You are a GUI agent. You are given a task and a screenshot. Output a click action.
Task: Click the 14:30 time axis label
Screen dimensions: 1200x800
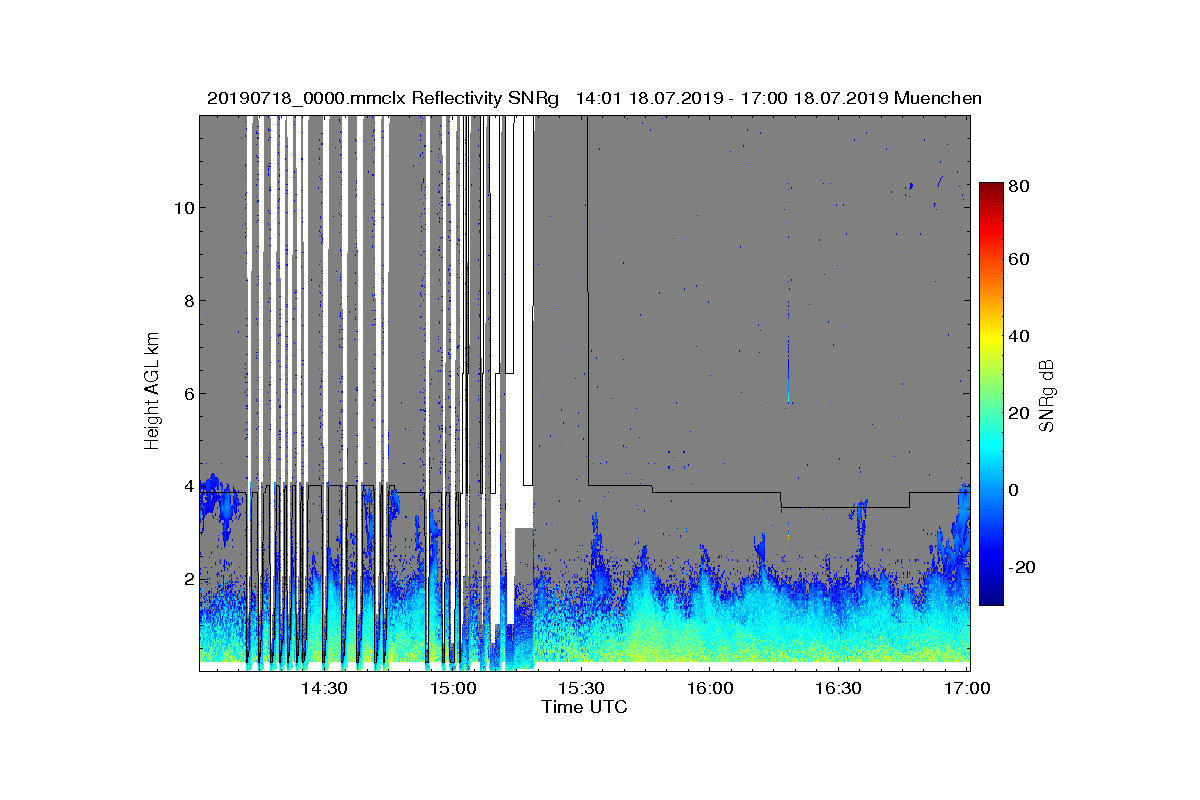[x=324, y=689]
